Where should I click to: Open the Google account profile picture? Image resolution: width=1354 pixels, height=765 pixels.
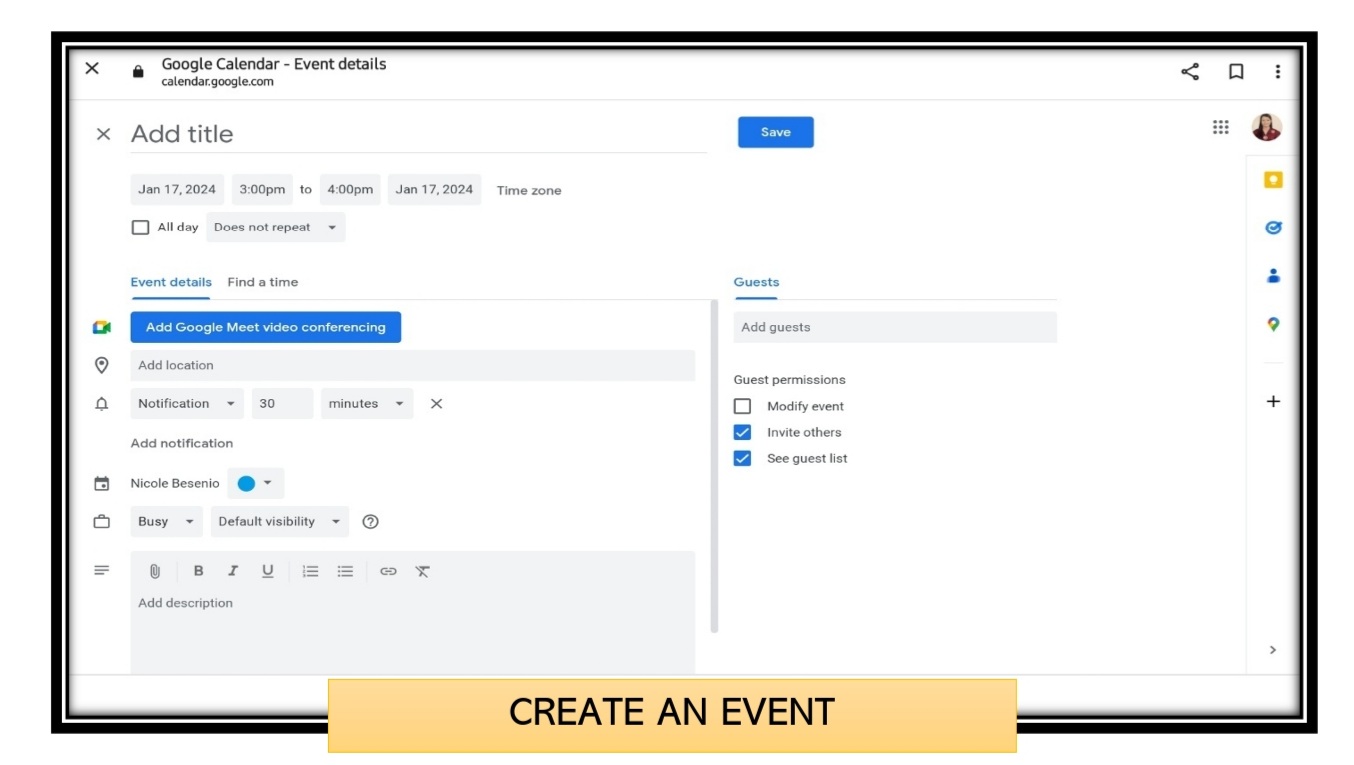[x=1266, y=127]
